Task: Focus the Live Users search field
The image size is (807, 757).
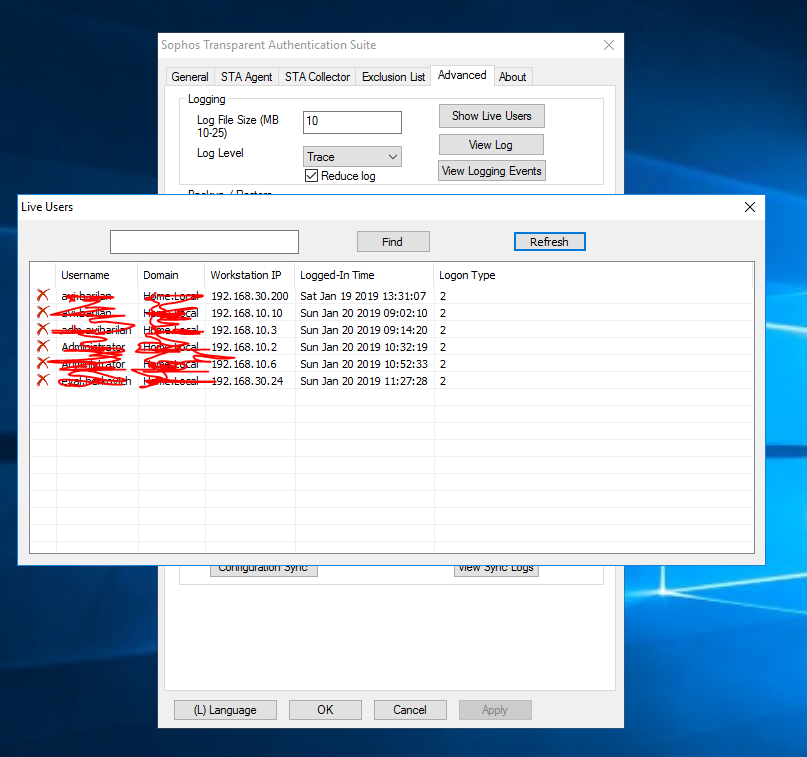Action: click(204, 242)
